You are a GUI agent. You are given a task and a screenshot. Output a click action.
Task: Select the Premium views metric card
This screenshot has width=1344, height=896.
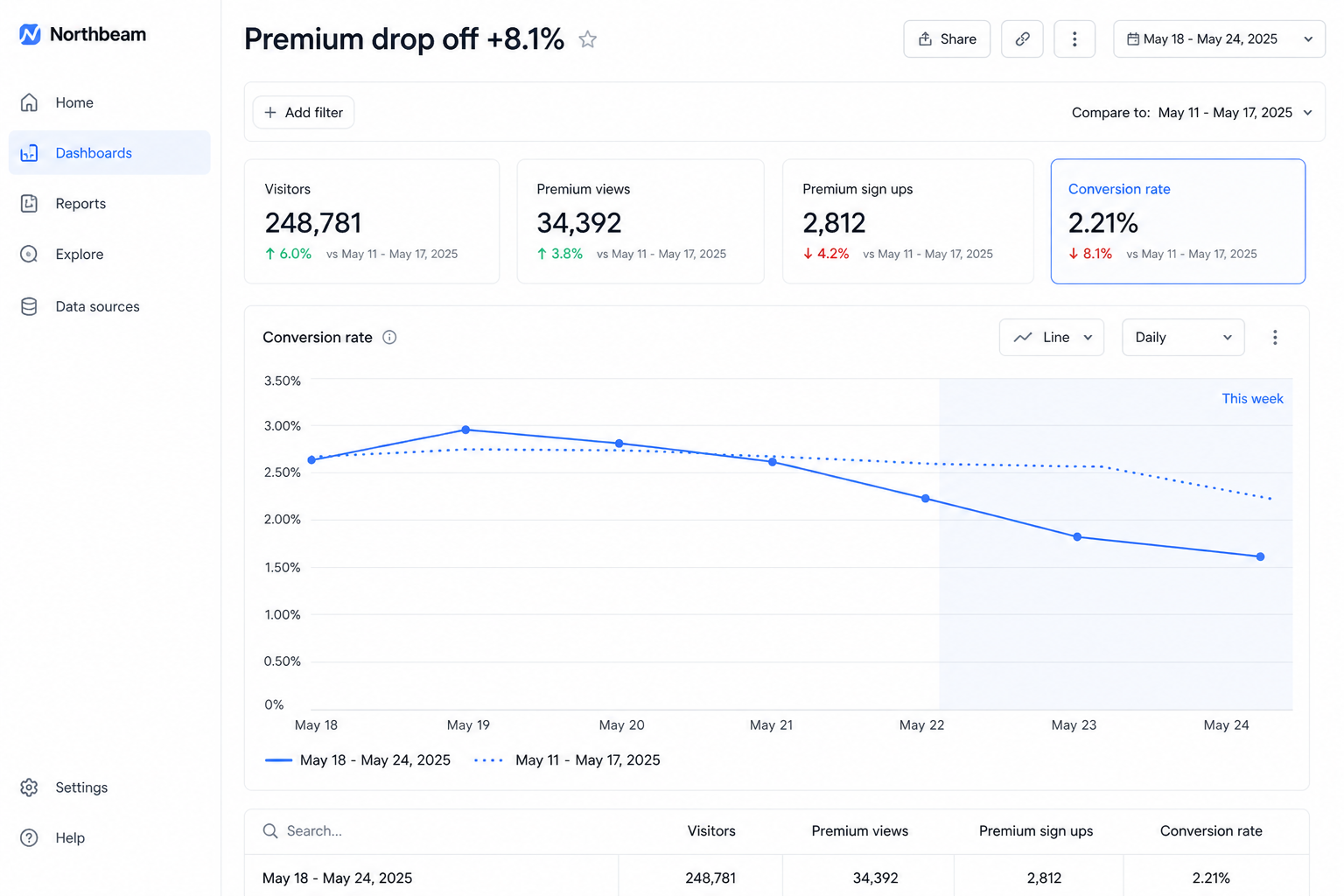click(640, 221)
